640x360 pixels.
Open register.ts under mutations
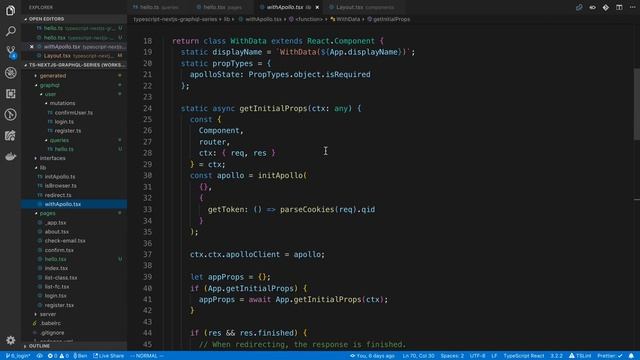coord(74,131)
